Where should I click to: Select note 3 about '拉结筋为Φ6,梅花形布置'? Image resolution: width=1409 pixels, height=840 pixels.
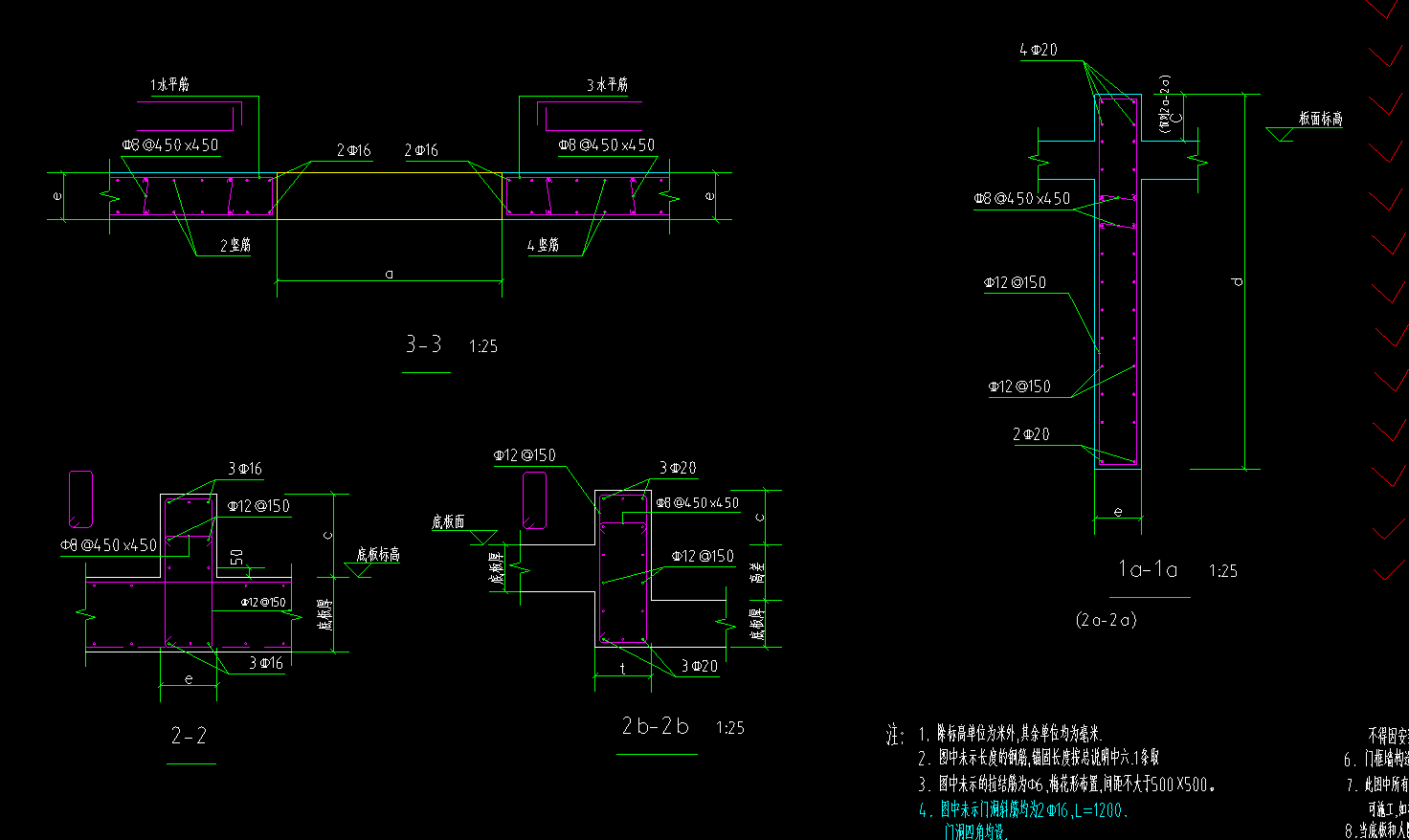pyautogui.click(x=1067, y=785)
